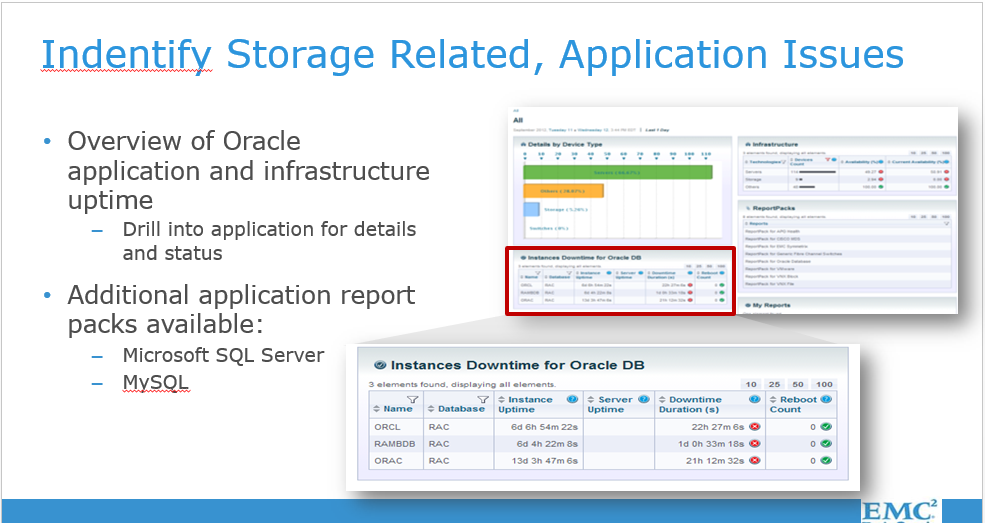985x523 pixels.
Task: Collapse Instances Downtime for Oracle DB panel
Action: pyautogui.click(x=379, y=366)
